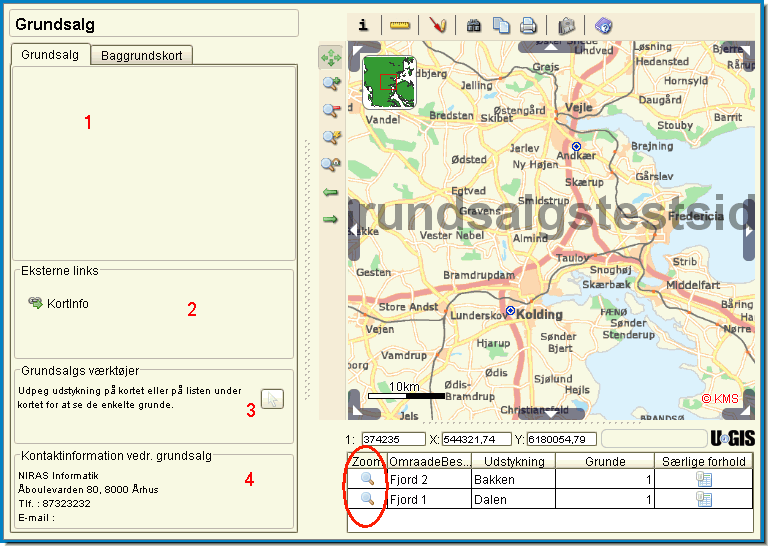Screen dimensions: 768x546
Task: Go to next map view, green right arrow
Action: [331, 219]
